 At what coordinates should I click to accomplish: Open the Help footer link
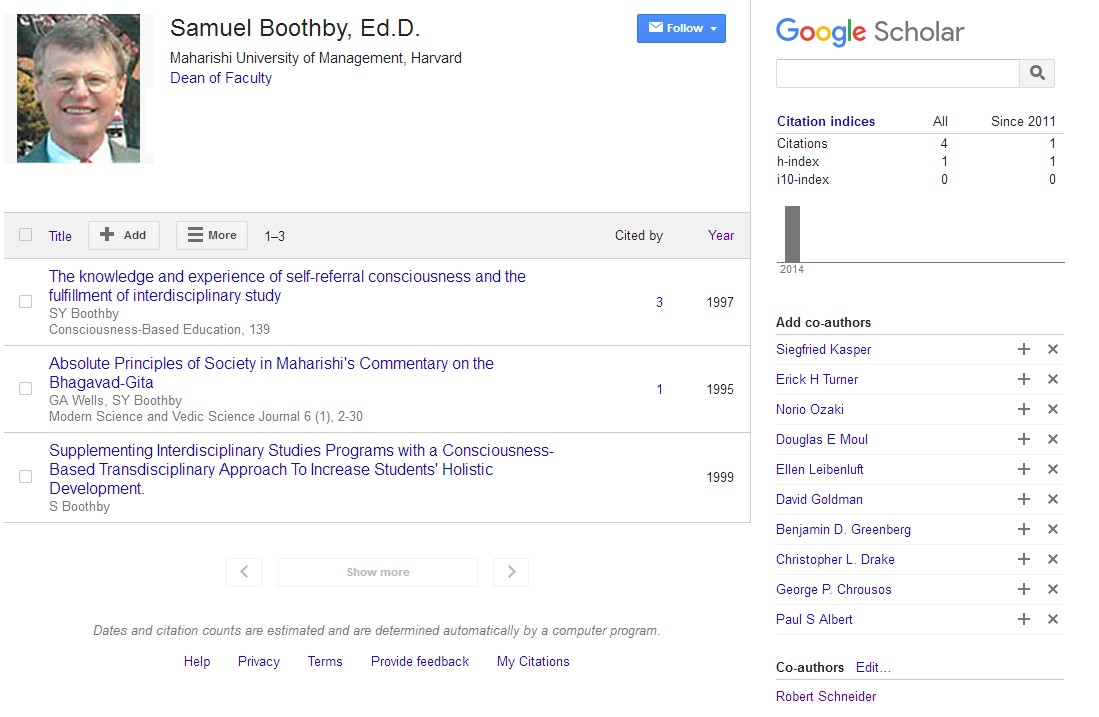(197, 661)
